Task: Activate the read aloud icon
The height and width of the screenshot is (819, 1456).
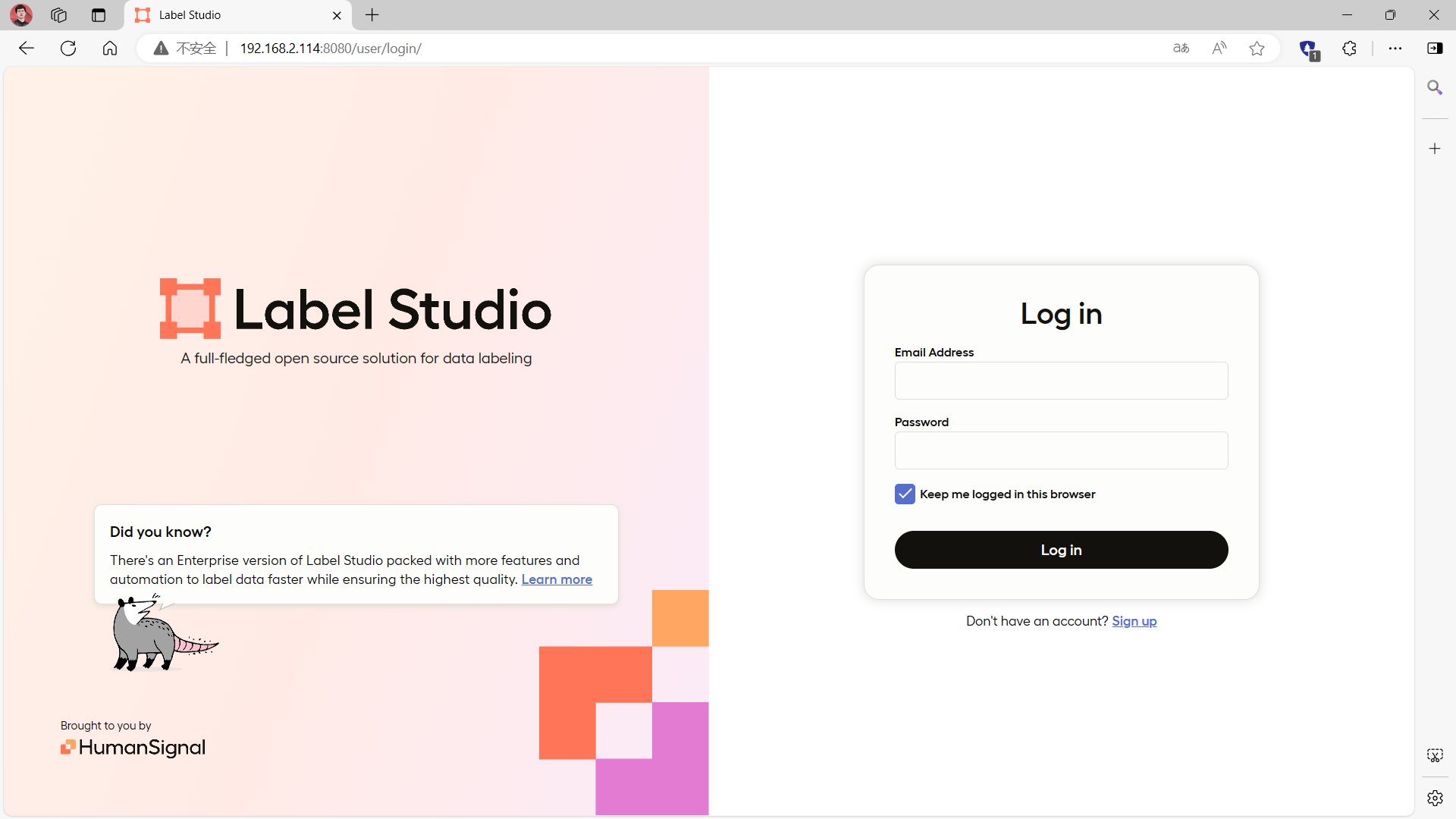Action: (x=1219, y=49)
